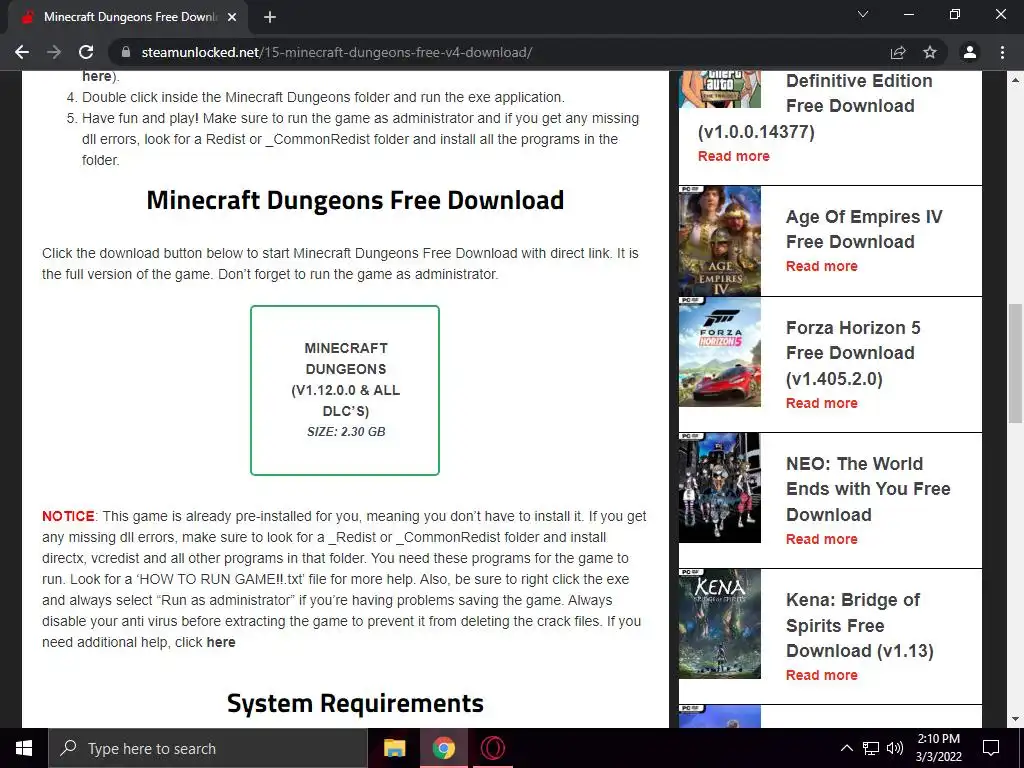Image resolution: width=1024 pixels, height=768 pixels.
Task: Close the Minecraft Dungeons tab
Action: coord(232,17)
